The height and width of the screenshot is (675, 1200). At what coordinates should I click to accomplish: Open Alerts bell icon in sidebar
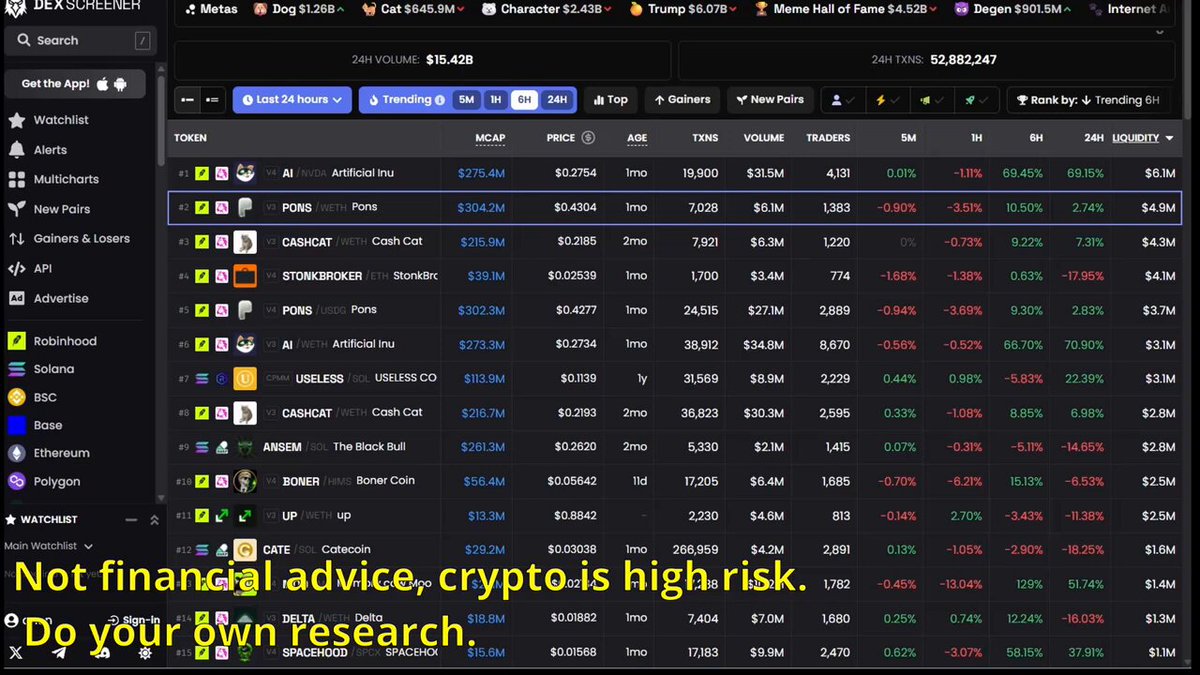click(x=16, y=150)
